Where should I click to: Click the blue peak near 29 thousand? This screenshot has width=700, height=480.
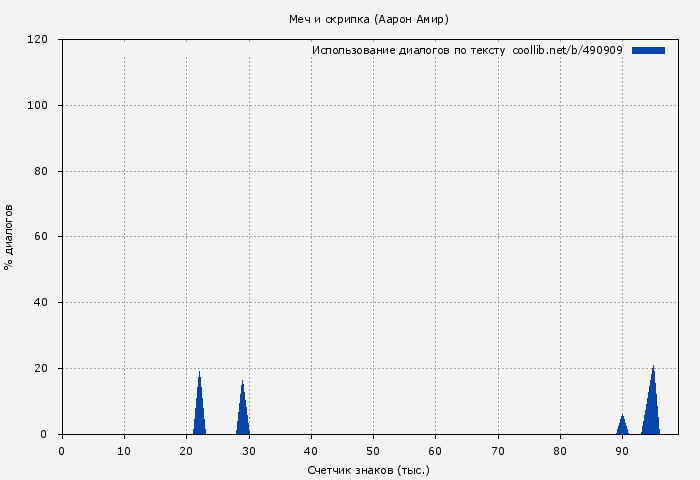[242, 413]
